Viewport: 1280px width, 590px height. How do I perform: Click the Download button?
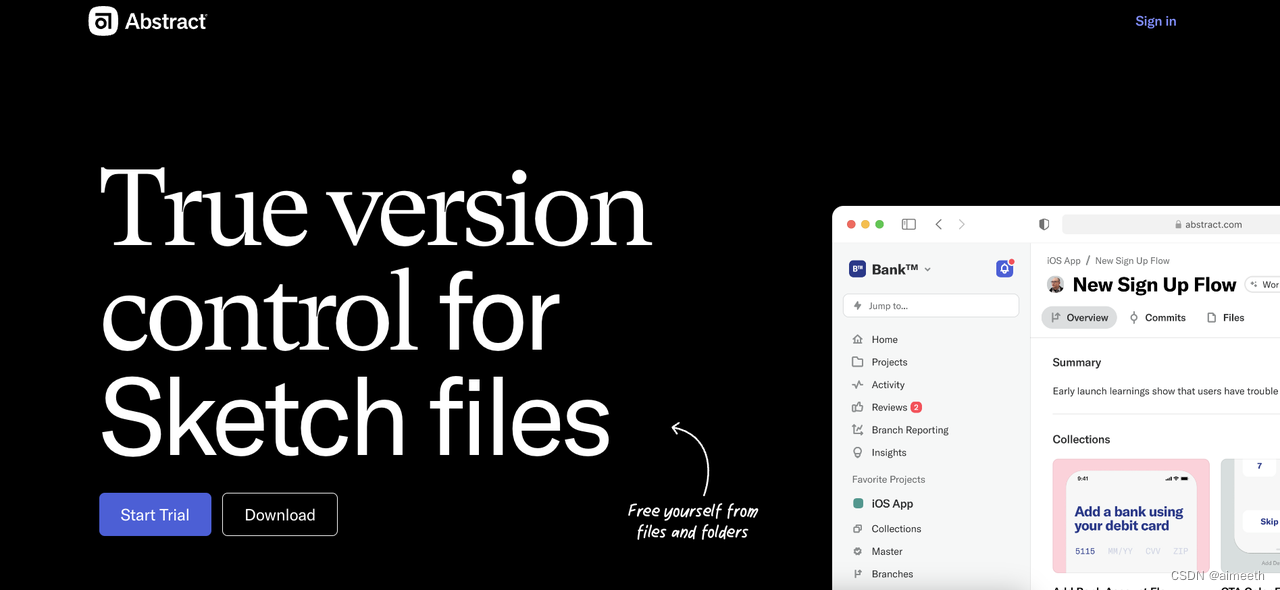[280, 514]
